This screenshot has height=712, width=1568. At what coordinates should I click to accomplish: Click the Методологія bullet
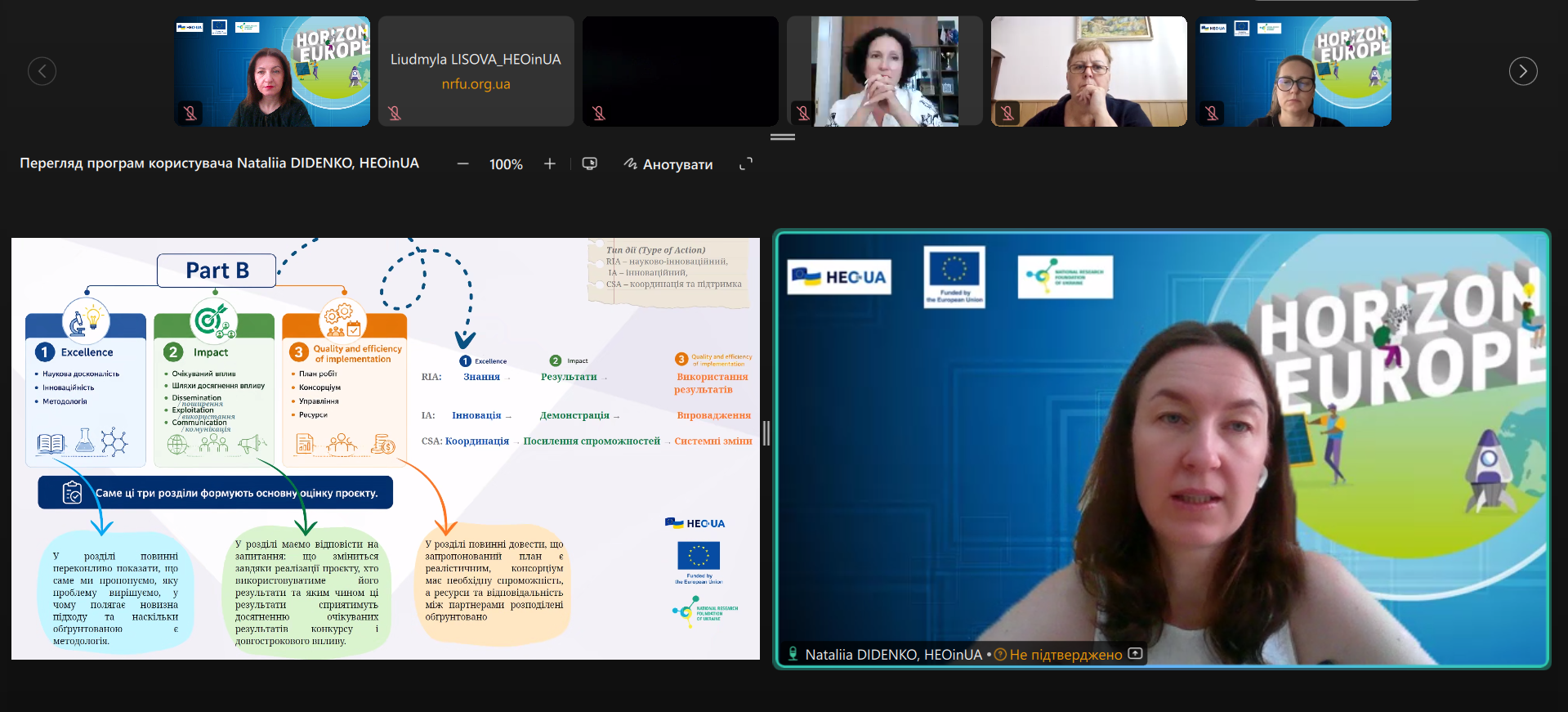coord(65,401)
